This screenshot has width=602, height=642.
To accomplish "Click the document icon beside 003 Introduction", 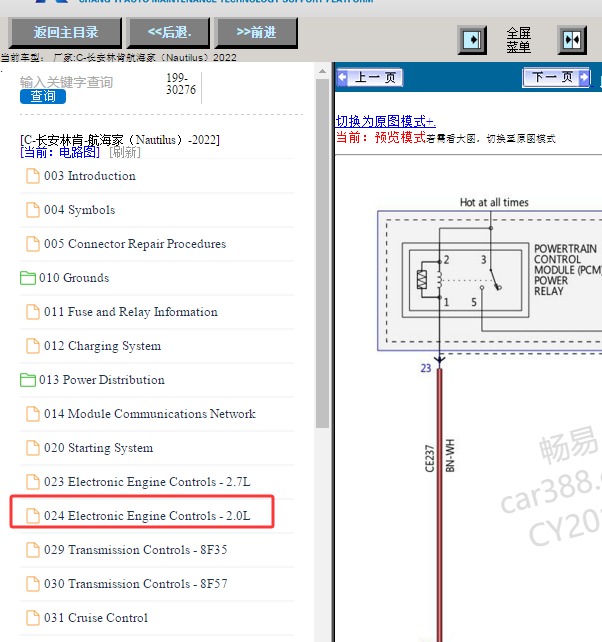I will 33,176.
